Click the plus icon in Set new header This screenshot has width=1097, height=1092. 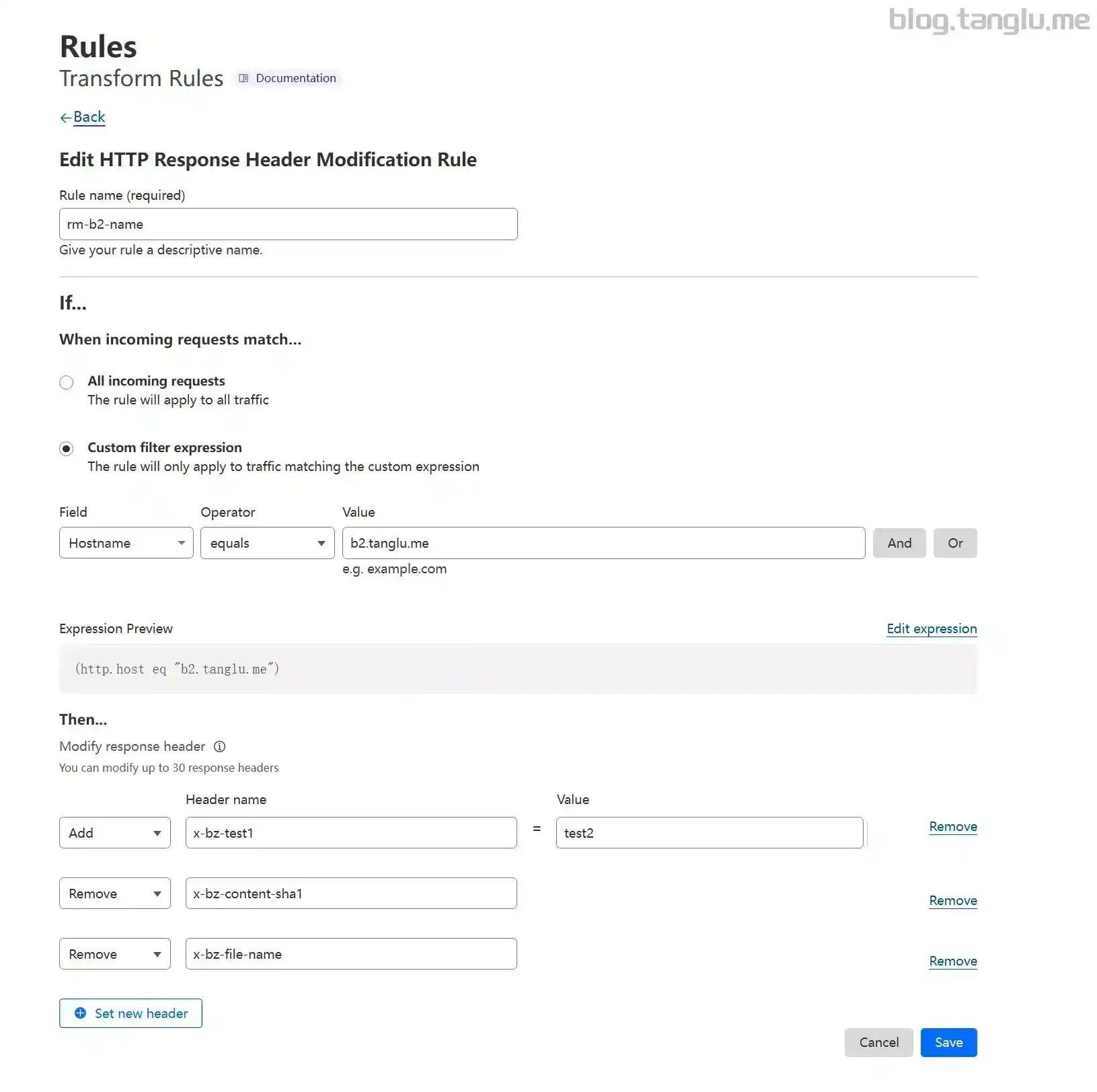[x=80, y=1013]
